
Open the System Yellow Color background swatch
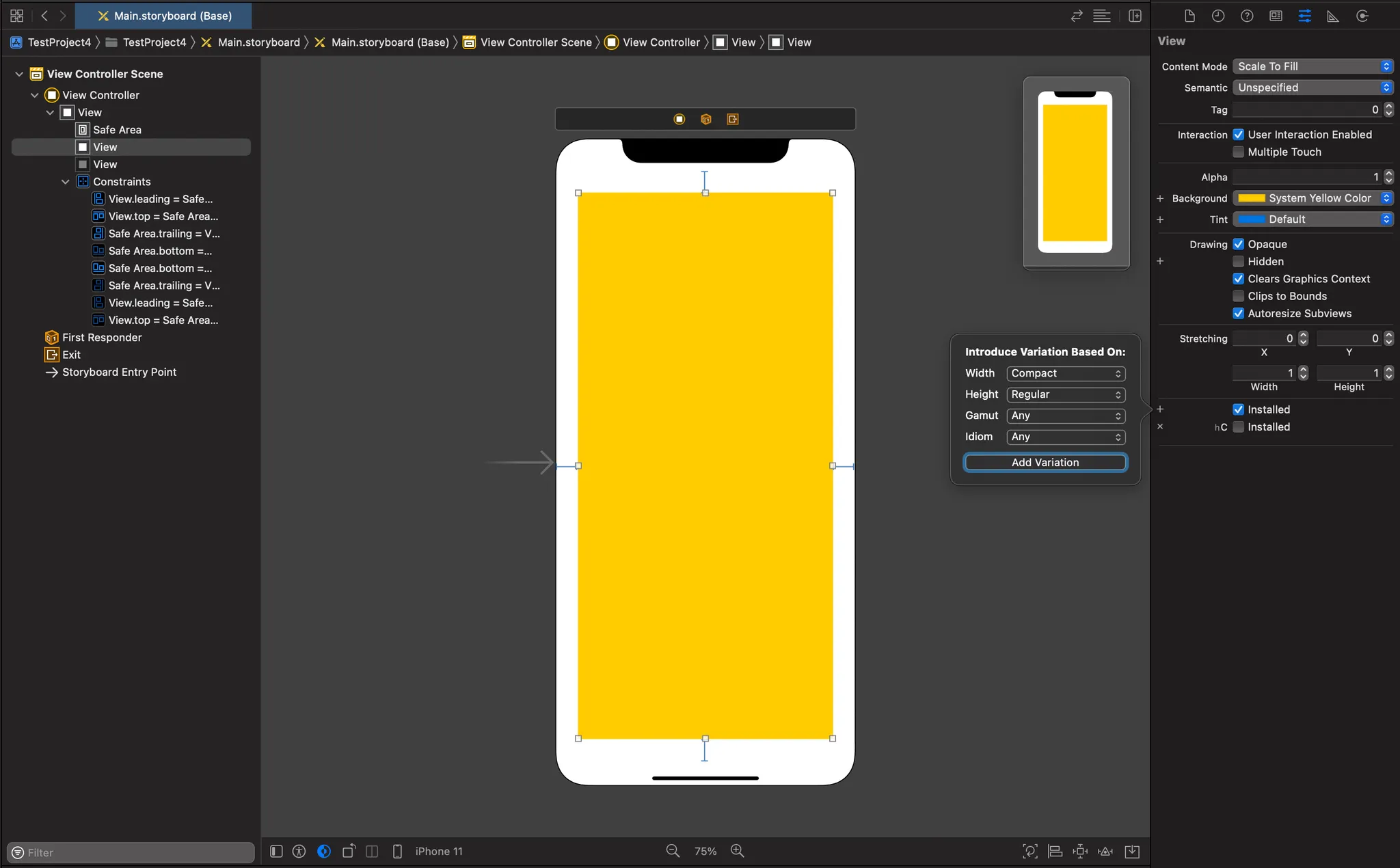tap(1252, 198)
